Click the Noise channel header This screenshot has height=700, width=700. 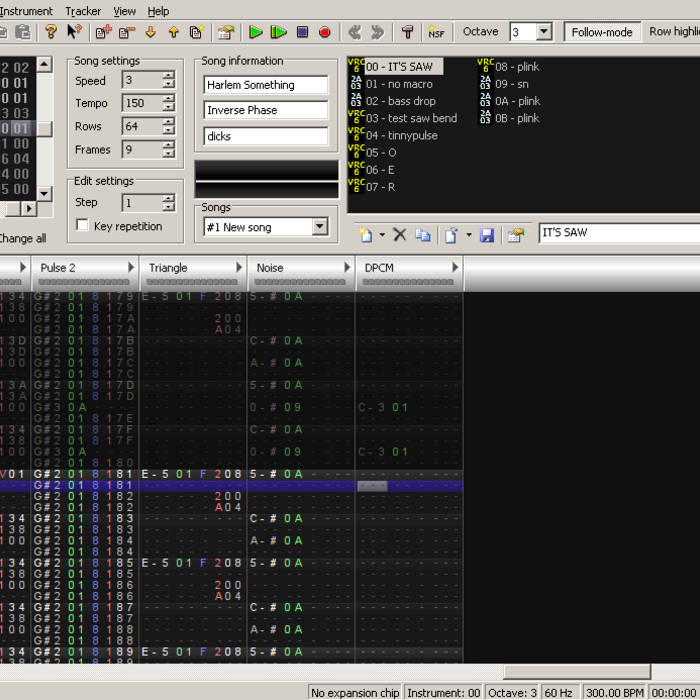click(x=270, y=267)
